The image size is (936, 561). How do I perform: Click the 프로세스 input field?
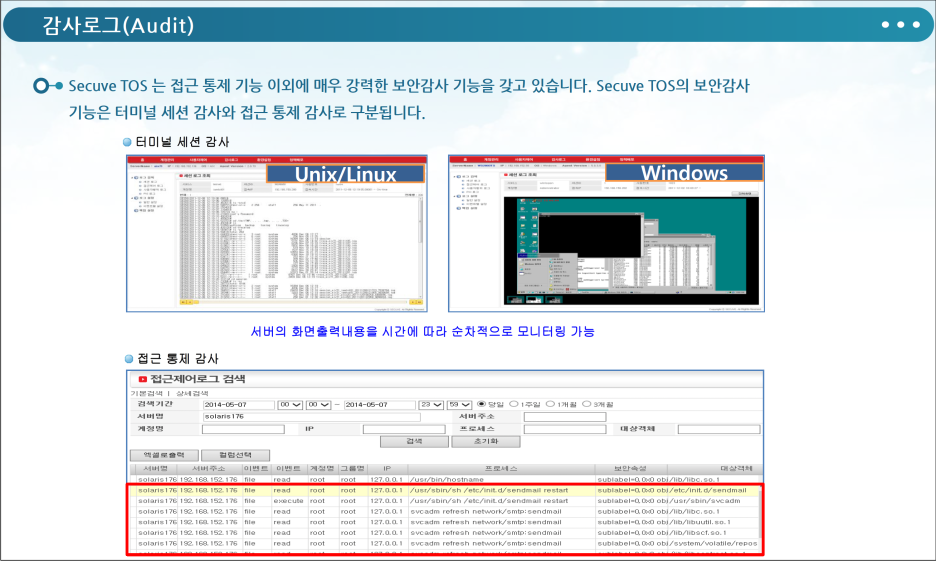[x=565, y=429]
